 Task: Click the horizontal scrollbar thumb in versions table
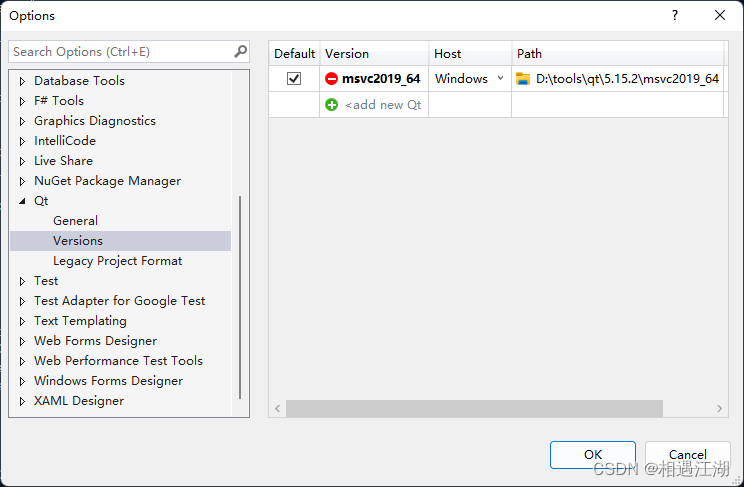(474, 408)
